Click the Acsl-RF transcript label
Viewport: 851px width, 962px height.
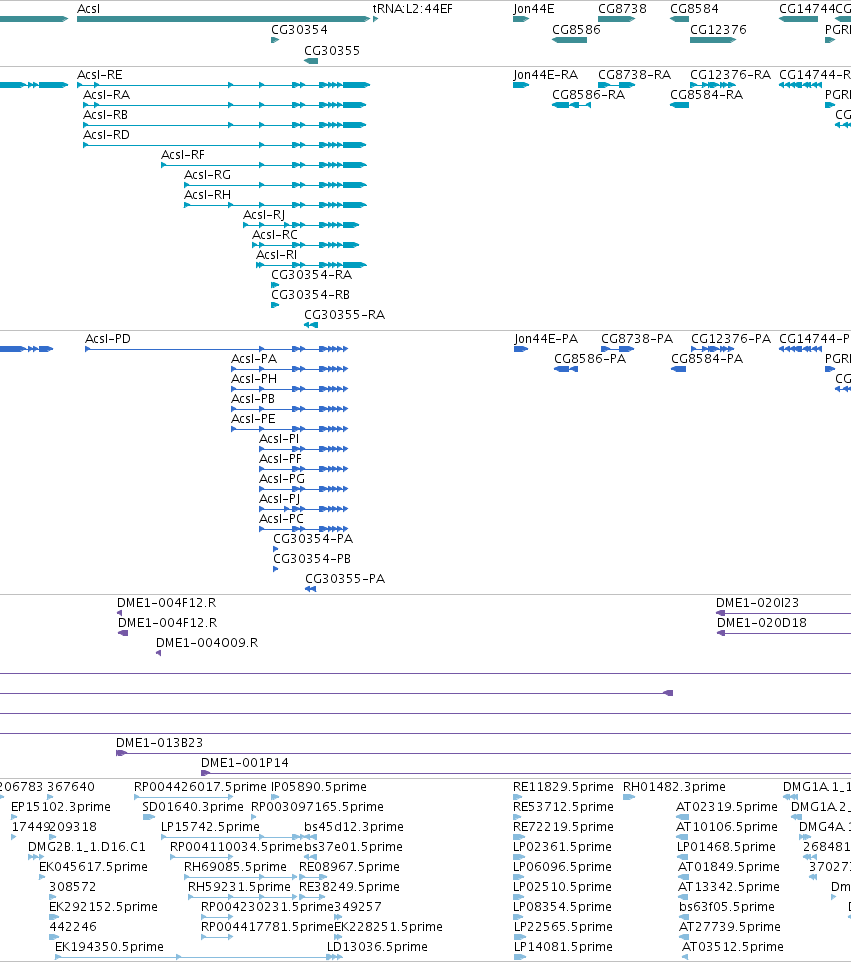[183, 155]
